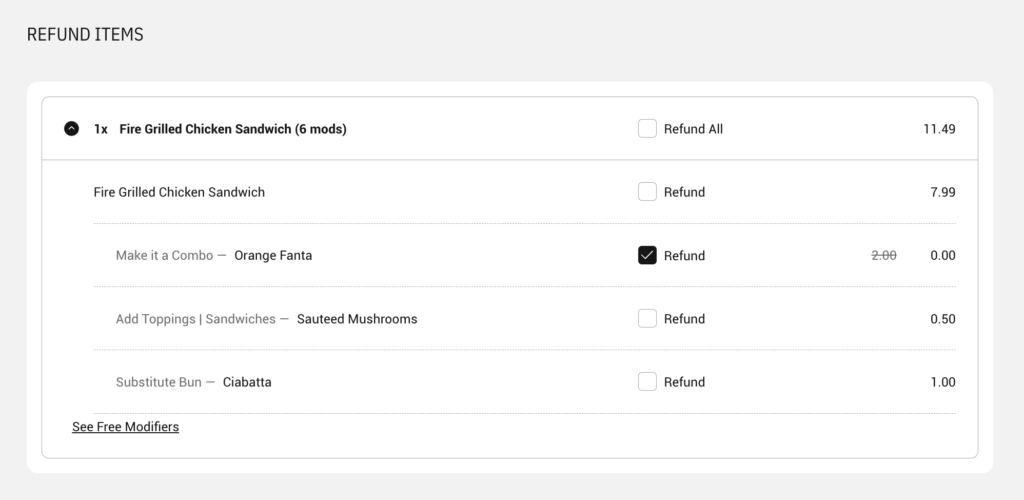Click the 11.49 order total amount
1024x500 pixels.
click(x=939, y=129)
